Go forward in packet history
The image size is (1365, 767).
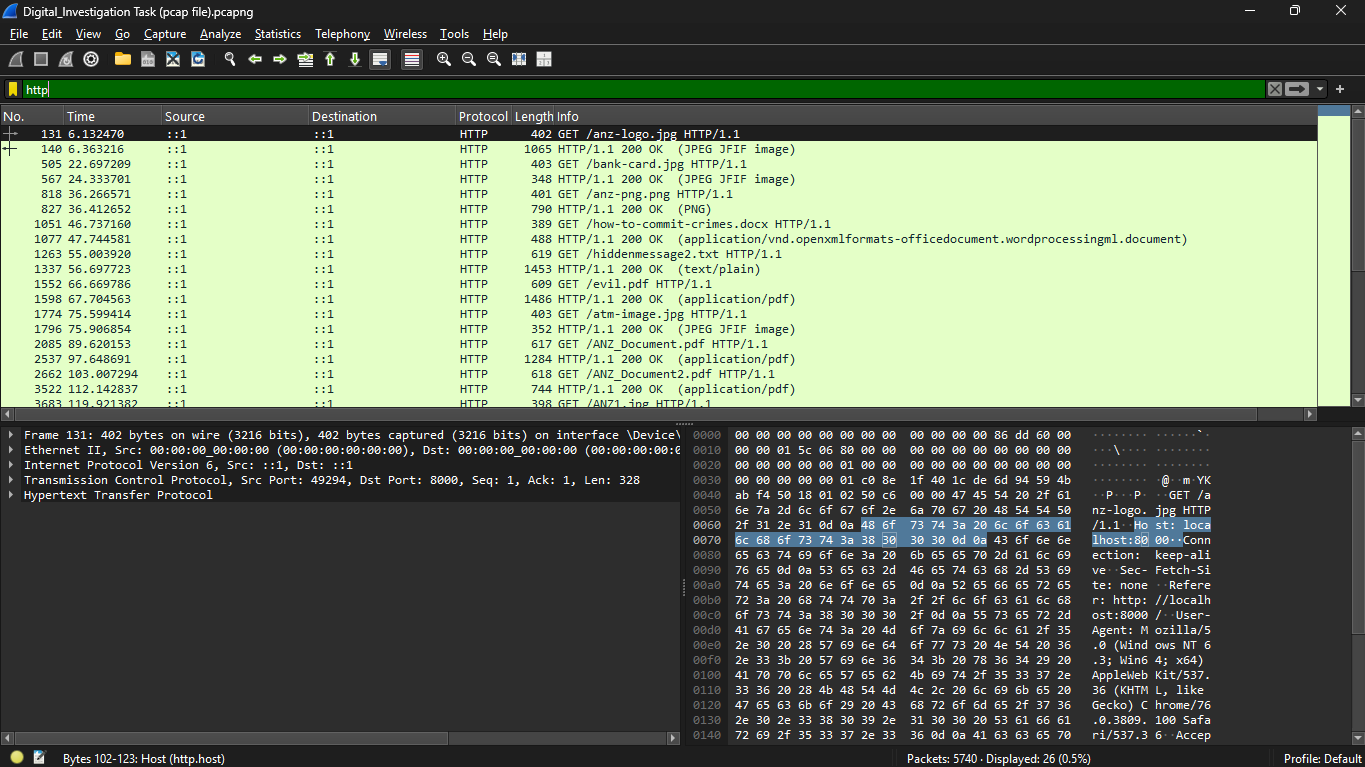pos(280,60)
